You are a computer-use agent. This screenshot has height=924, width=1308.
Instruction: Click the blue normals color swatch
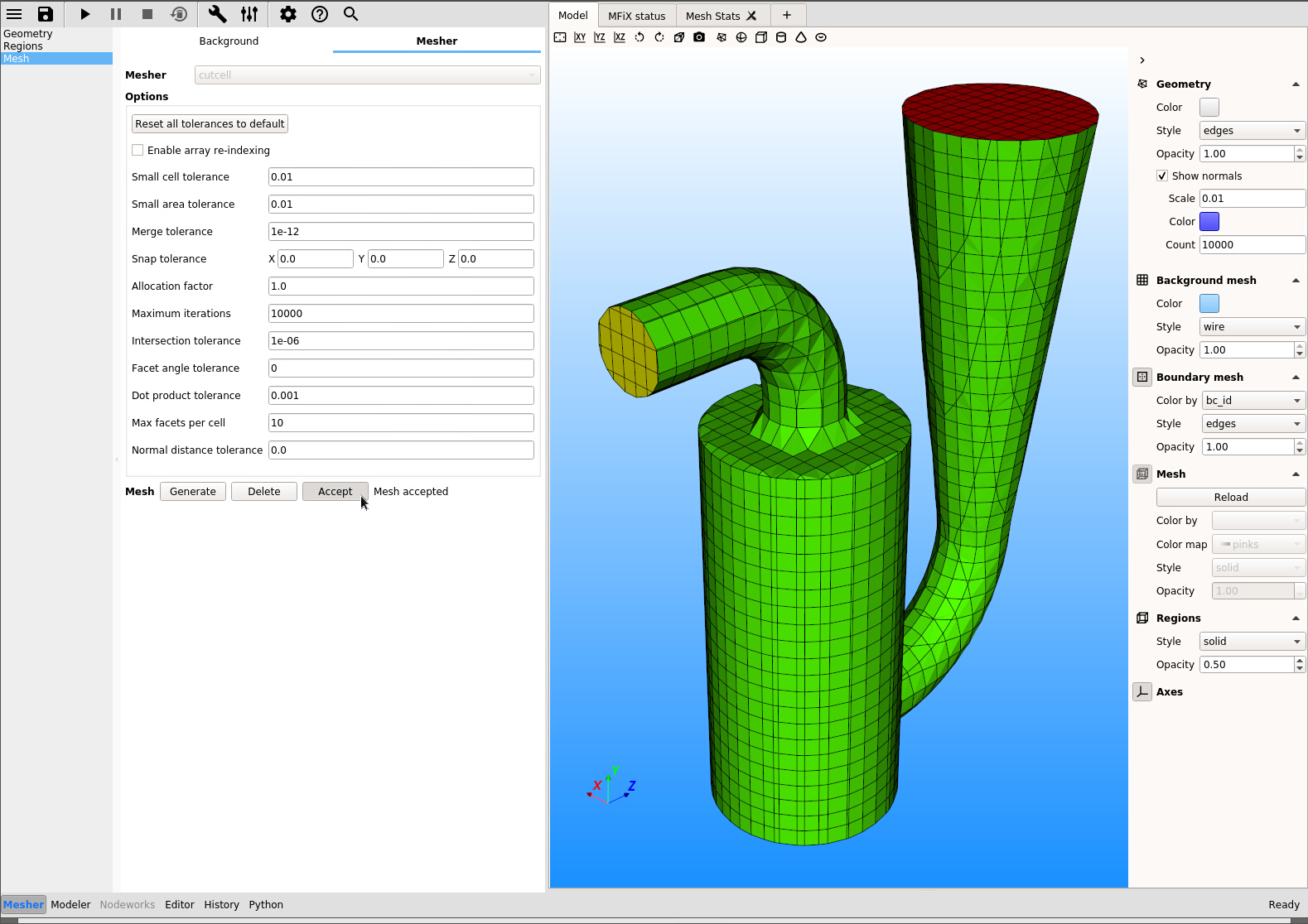1209,221
